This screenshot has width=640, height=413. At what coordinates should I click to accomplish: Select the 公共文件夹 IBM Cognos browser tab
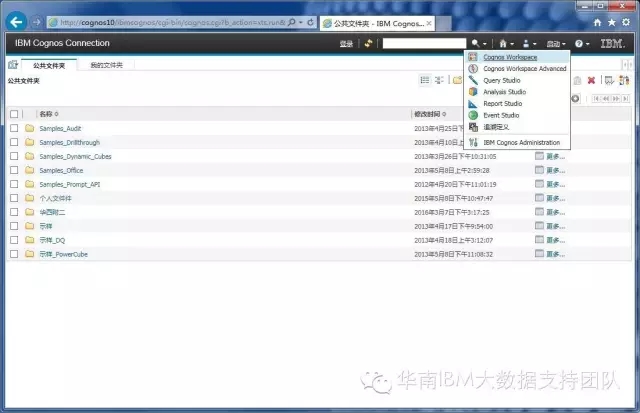377,23
